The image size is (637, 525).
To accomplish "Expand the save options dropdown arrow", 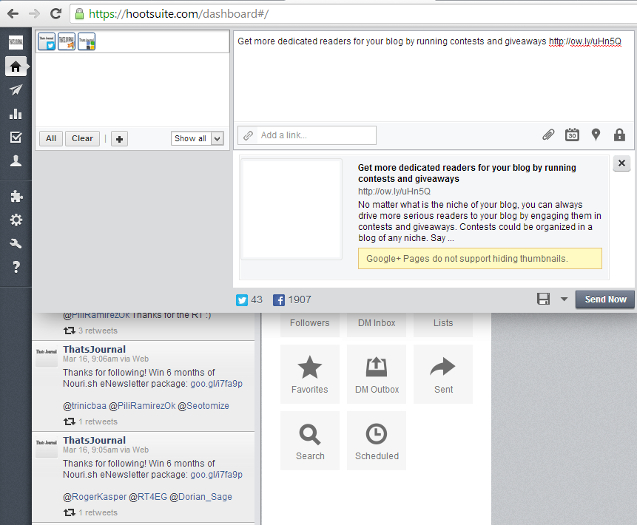I will pos(564,299).
